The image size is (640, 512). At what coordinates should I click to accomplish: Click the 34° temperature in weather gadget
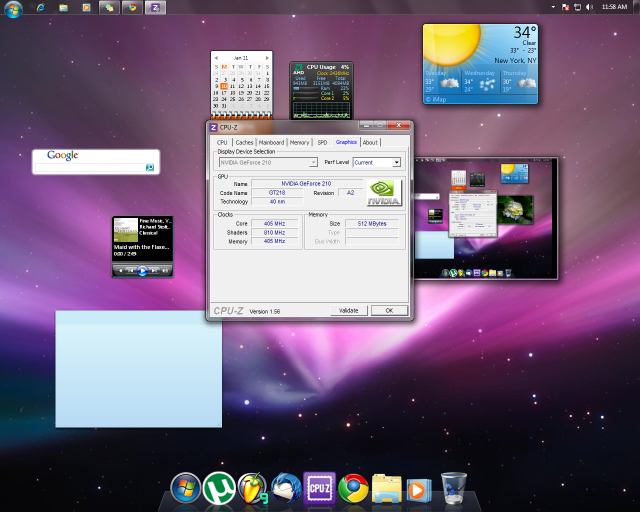(524, 32)
